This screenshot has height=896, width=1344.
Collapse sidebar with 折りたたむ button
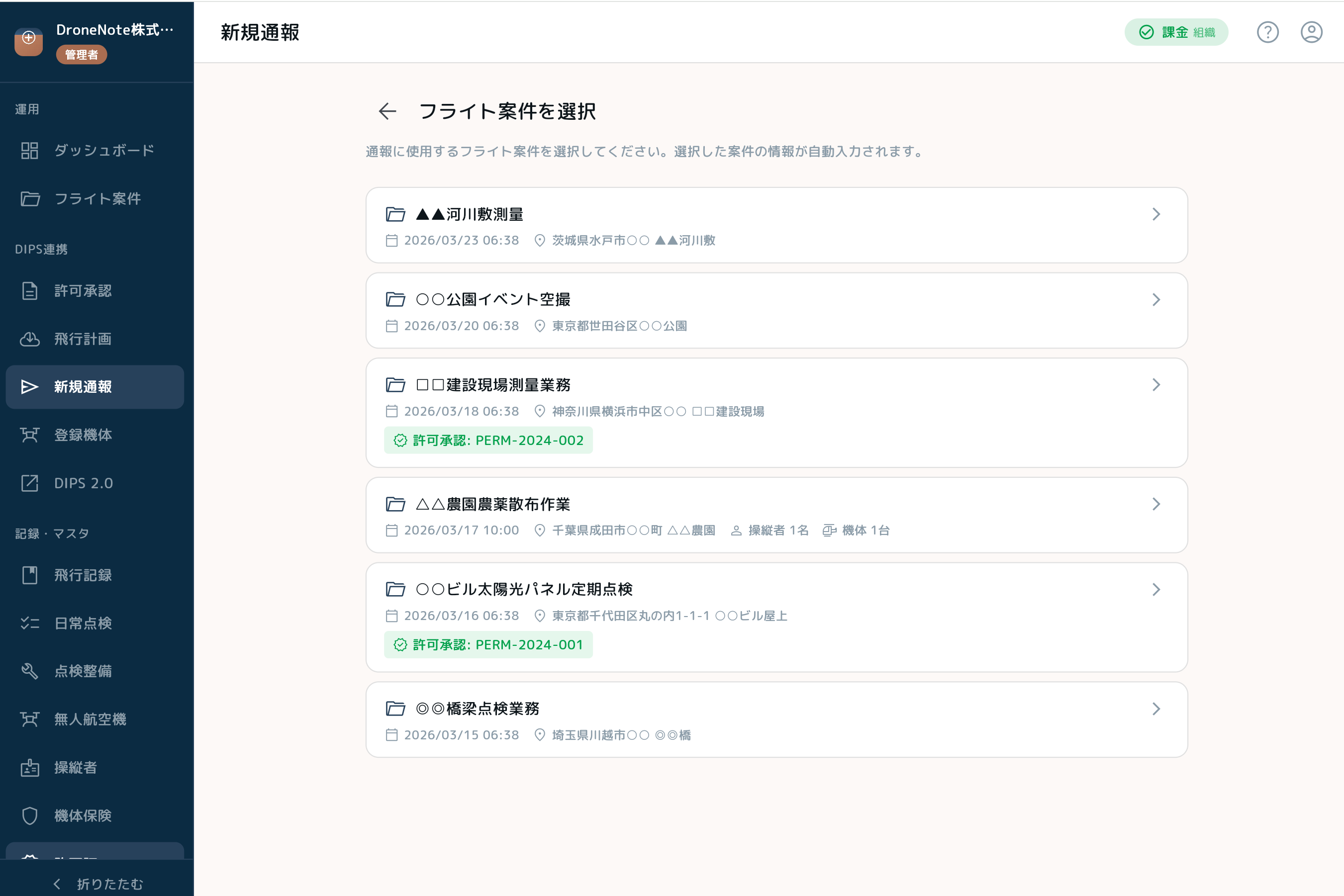(x=97, y=884)
